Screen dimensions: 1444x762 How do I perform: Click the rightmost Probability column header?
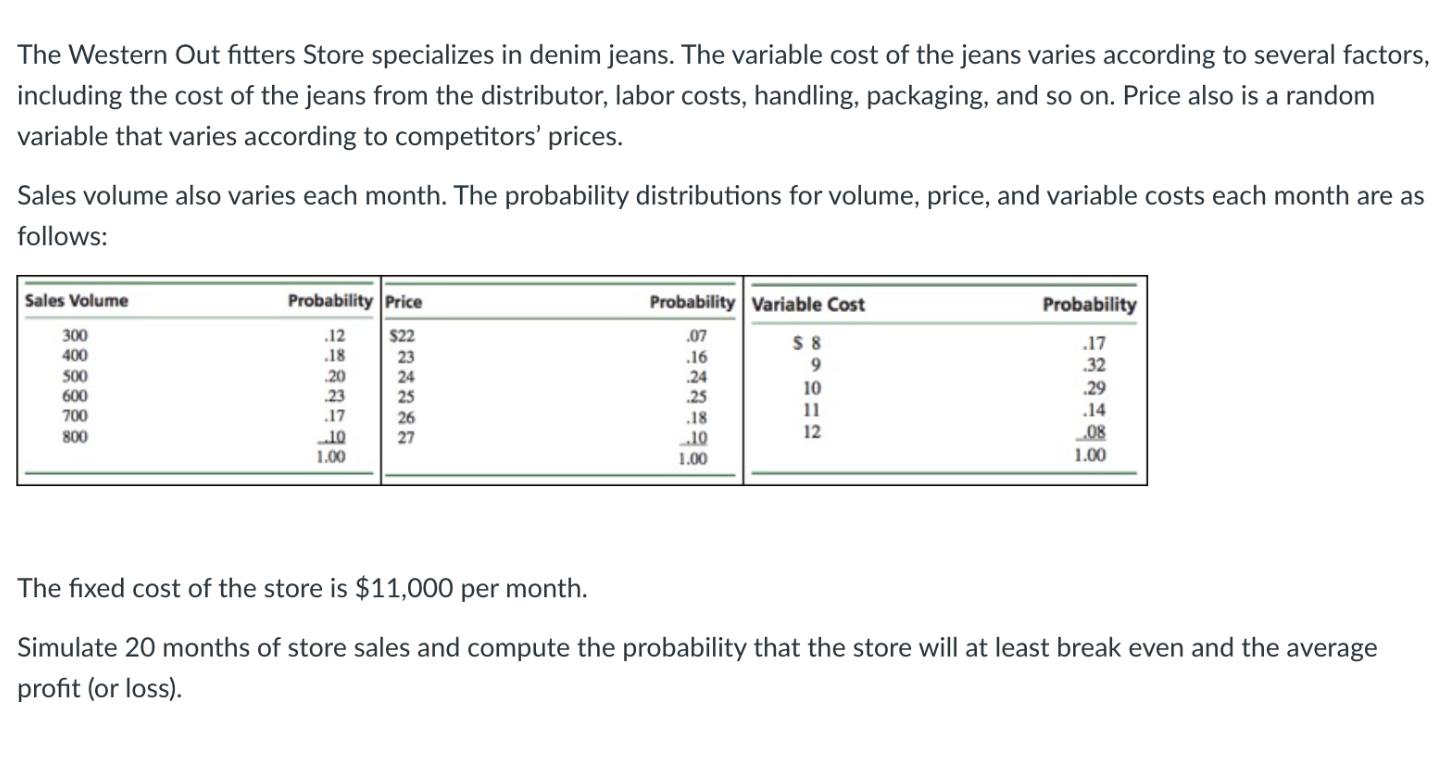(1088, 304)
